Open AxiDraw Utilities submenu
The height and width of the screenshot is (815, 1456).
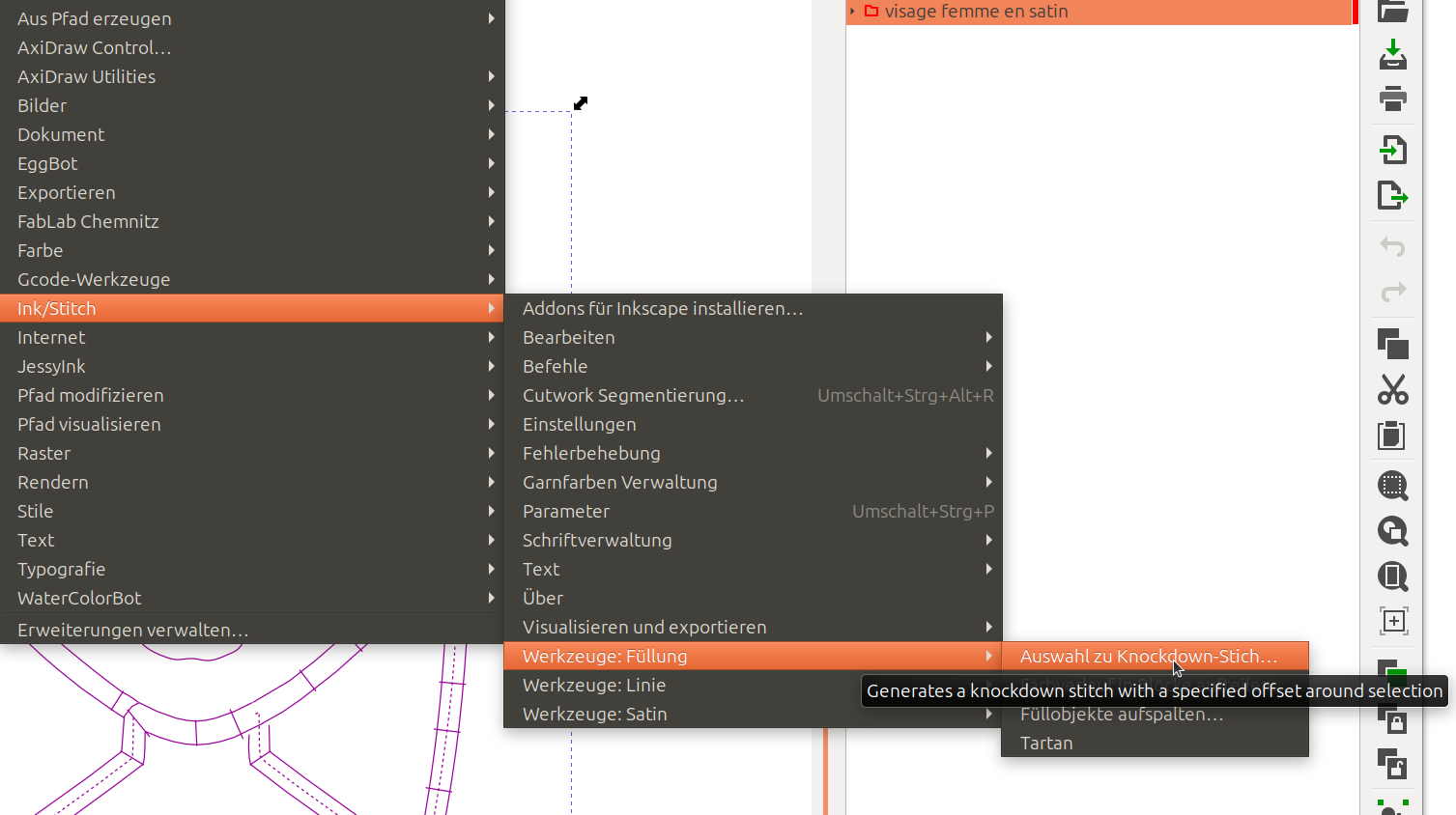click(252, 76)
